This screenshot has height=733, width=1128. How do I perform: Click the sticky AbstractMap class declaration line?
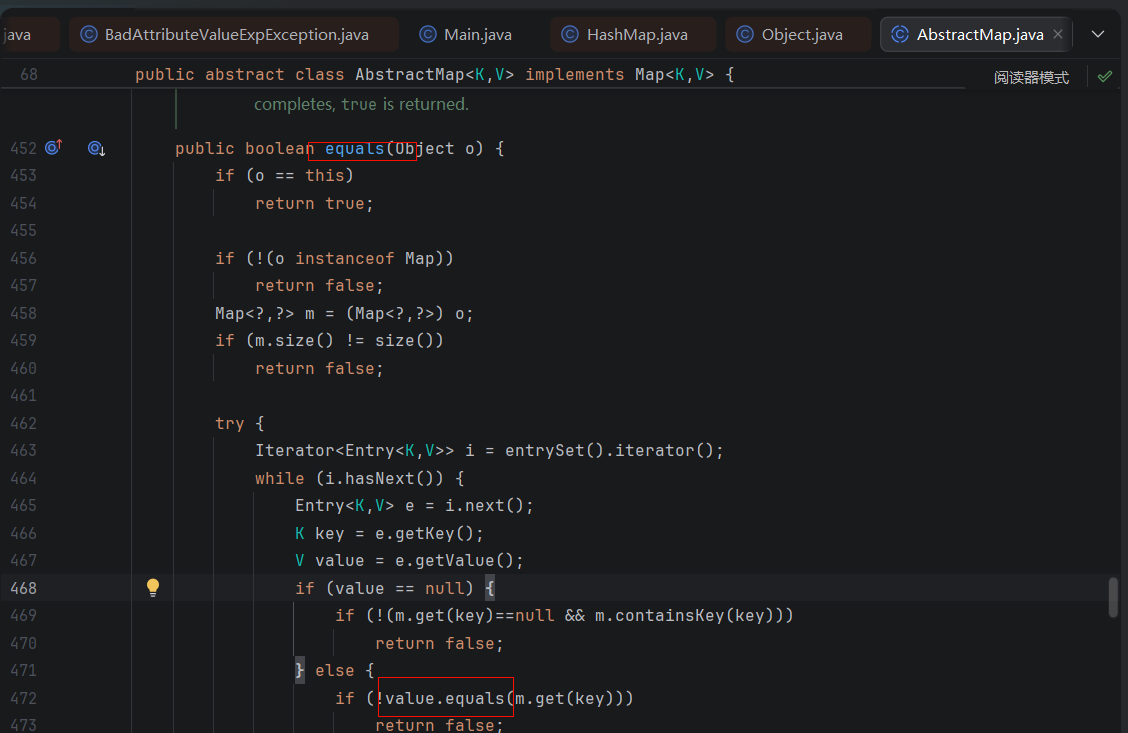pyautogui.click(x=434, y=75)
